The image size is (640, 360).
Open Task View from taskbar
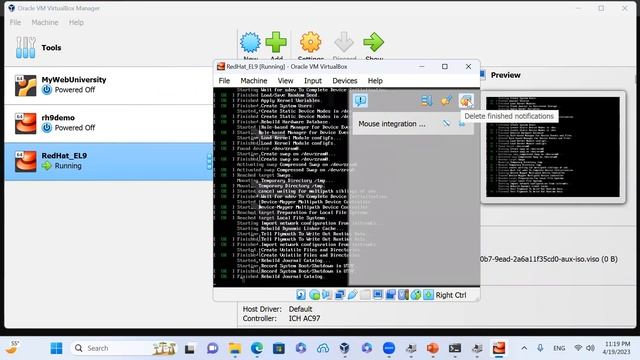coord(189,348)
